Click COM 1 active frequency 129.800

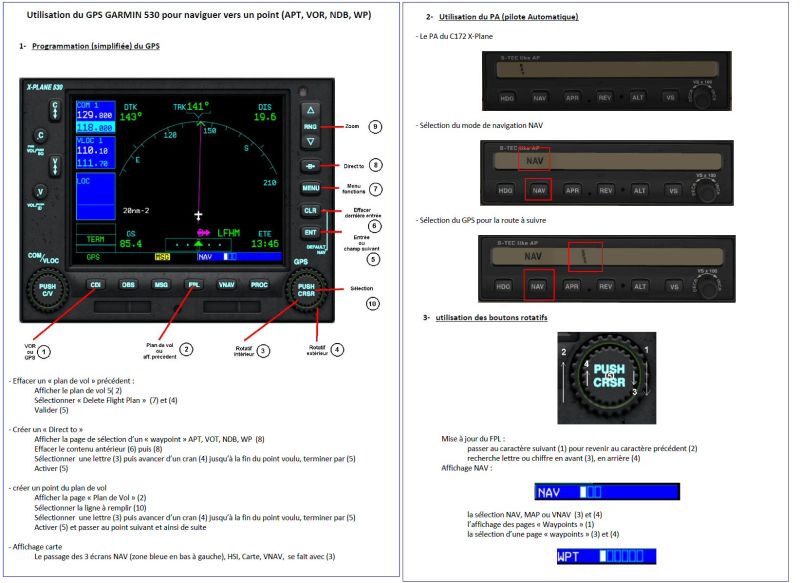point(95,115)
